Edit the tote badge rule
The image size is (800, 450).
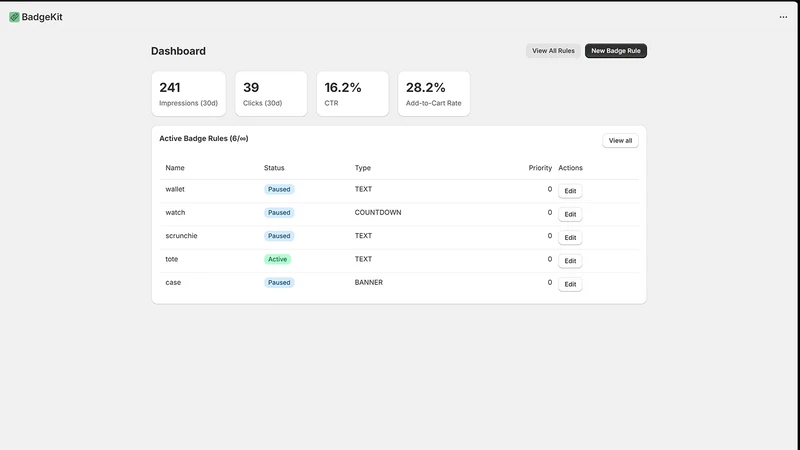(570, 261)
